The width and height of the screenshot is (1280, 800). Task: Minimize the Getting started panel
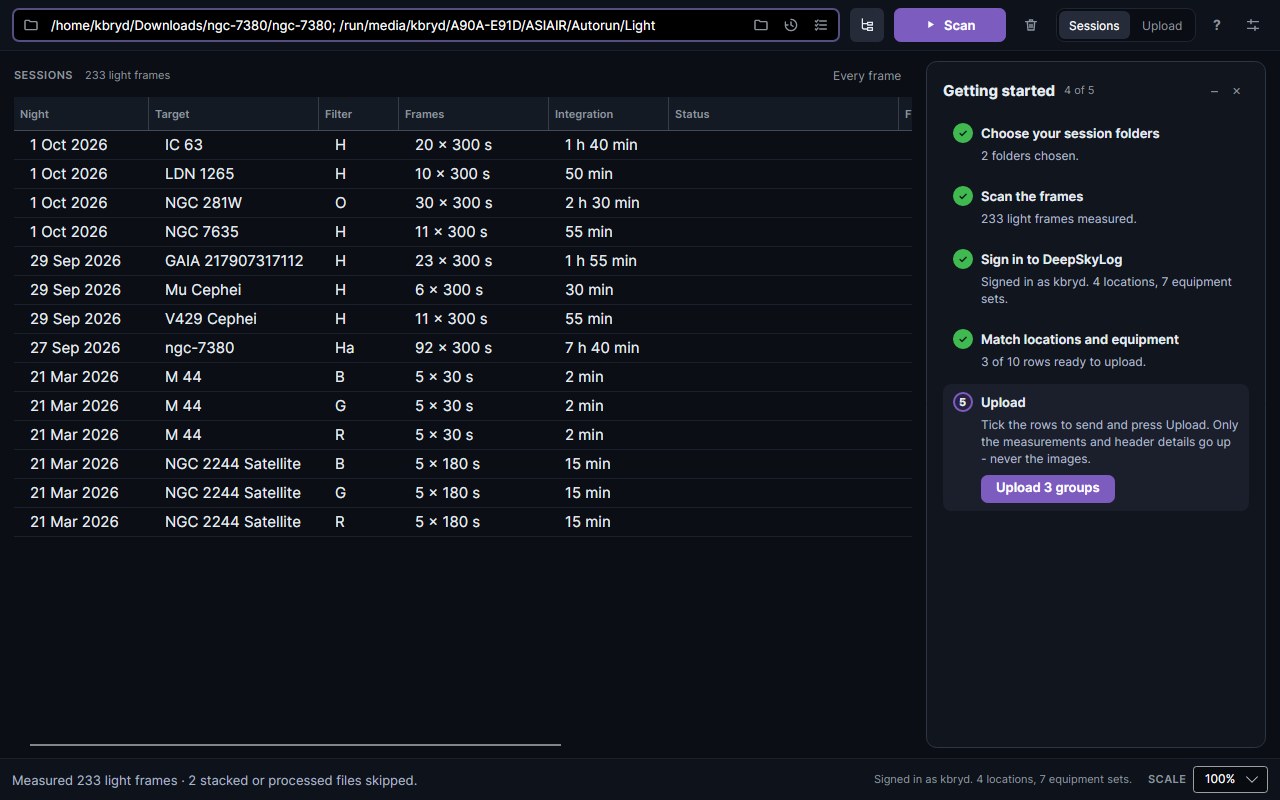(1214, 91)
